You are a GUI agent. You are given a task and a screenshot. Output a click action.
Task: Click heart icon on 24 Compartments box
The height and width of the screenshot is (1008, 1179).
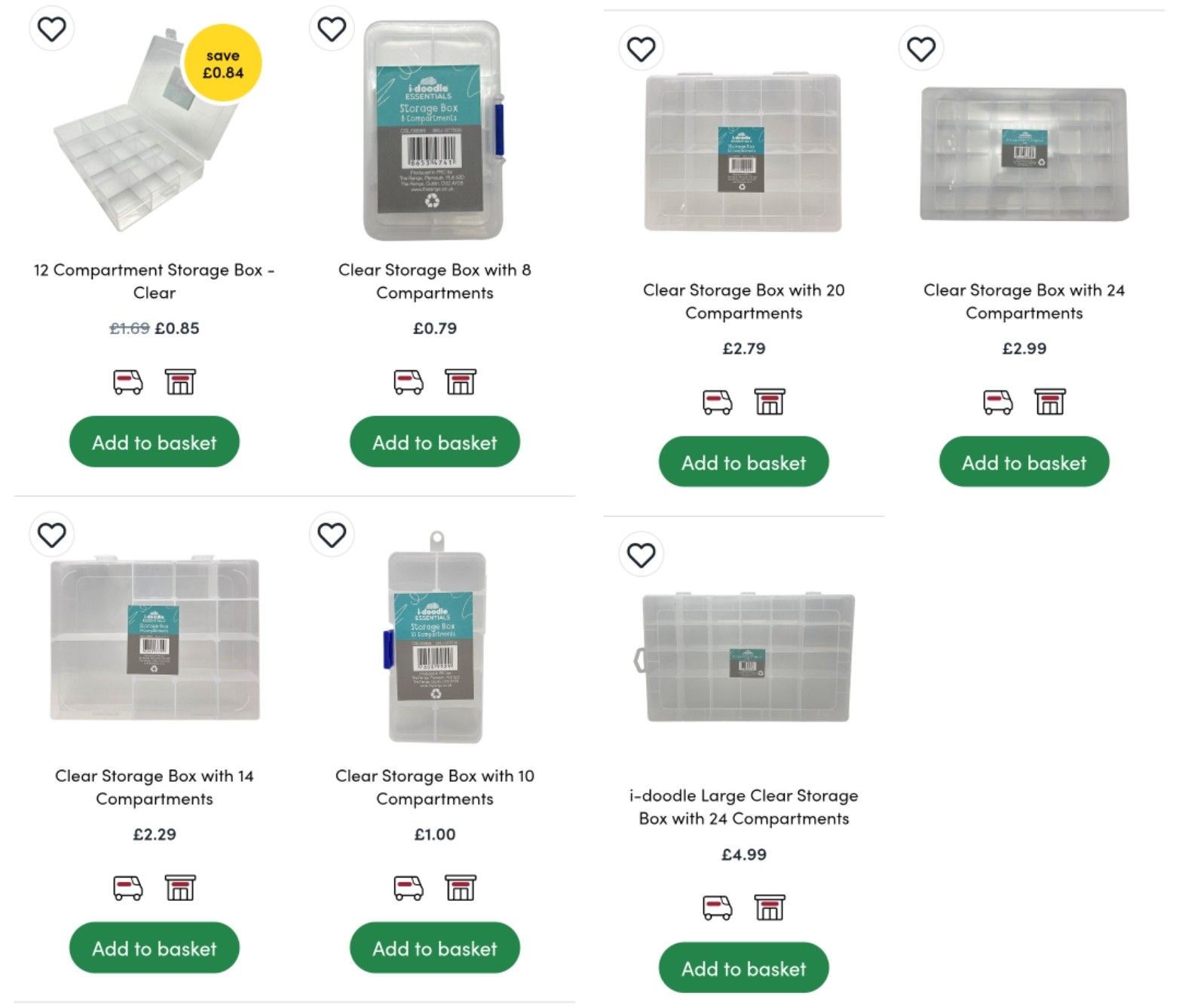coord(921,50)
